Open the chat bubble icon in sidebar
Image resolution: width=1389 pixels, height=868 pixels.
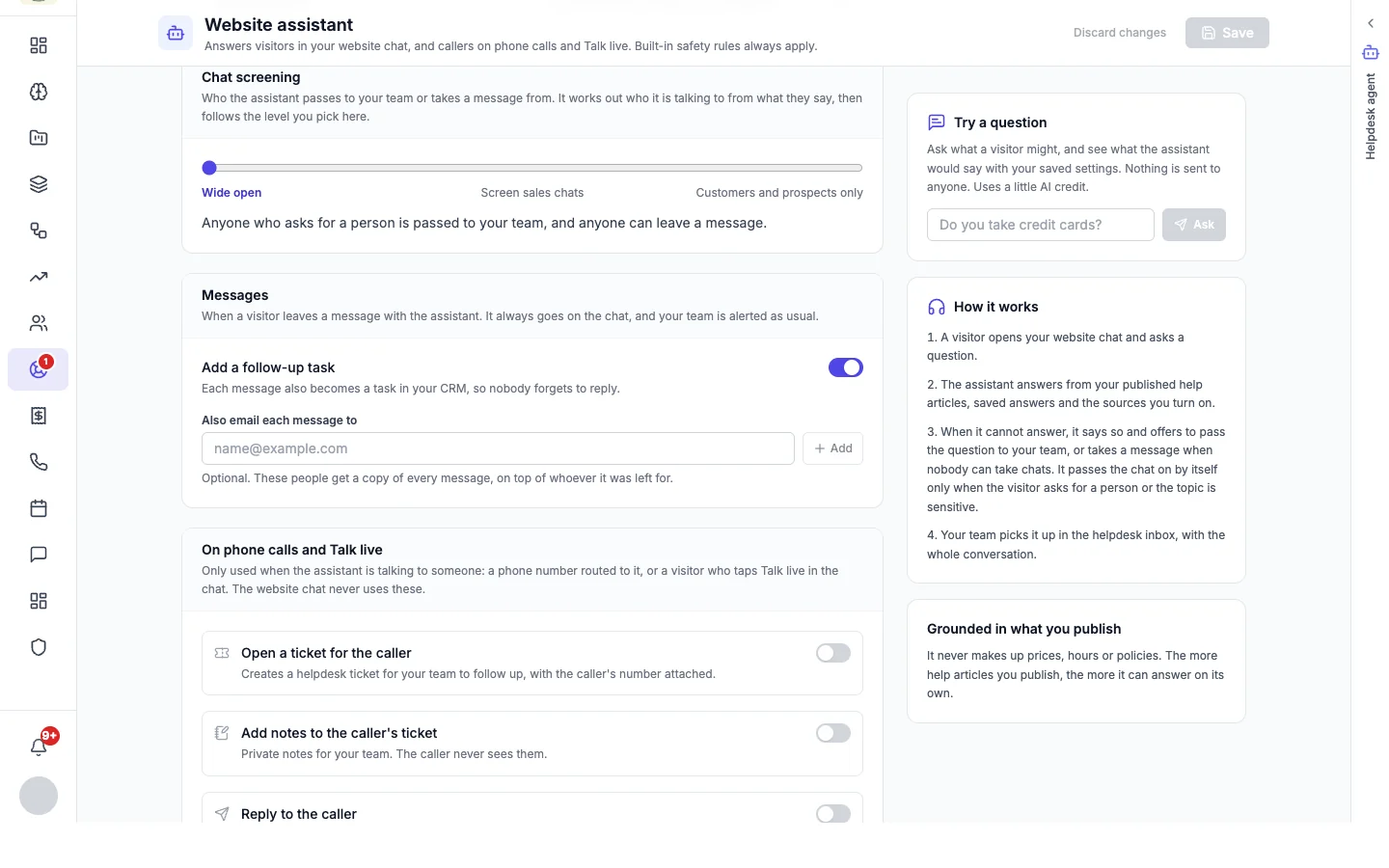pos(39,555)
